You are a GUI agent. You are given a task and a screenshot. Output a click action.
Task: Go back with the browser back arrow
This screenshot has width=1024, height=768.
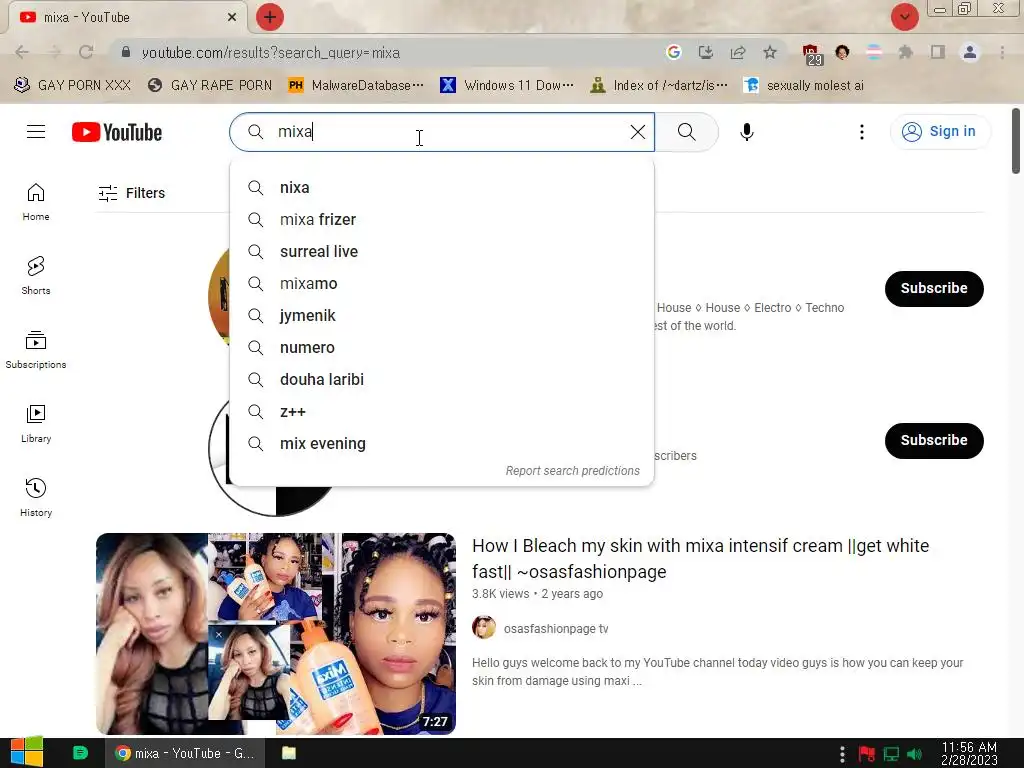[22, 52]
